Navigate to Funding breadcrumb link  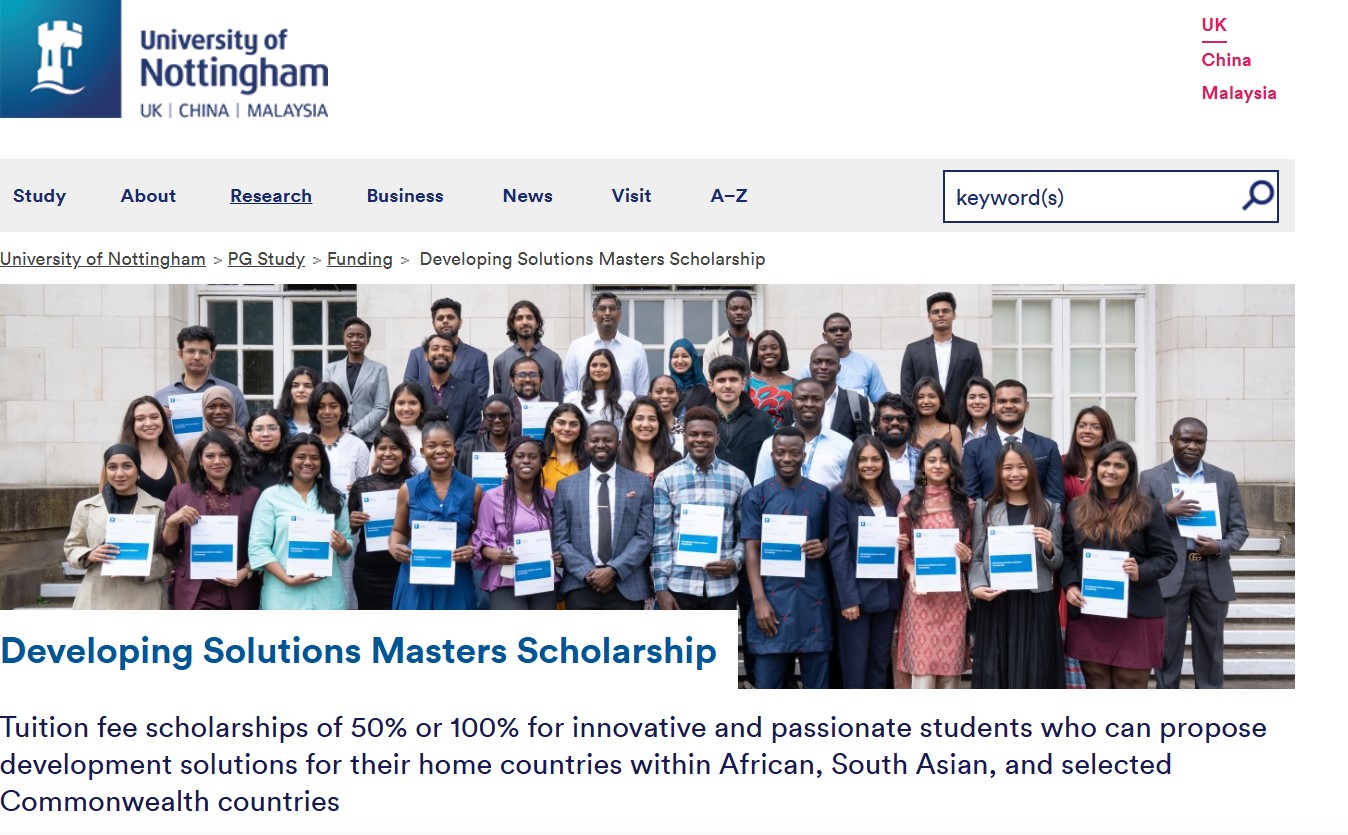[359, 259]
